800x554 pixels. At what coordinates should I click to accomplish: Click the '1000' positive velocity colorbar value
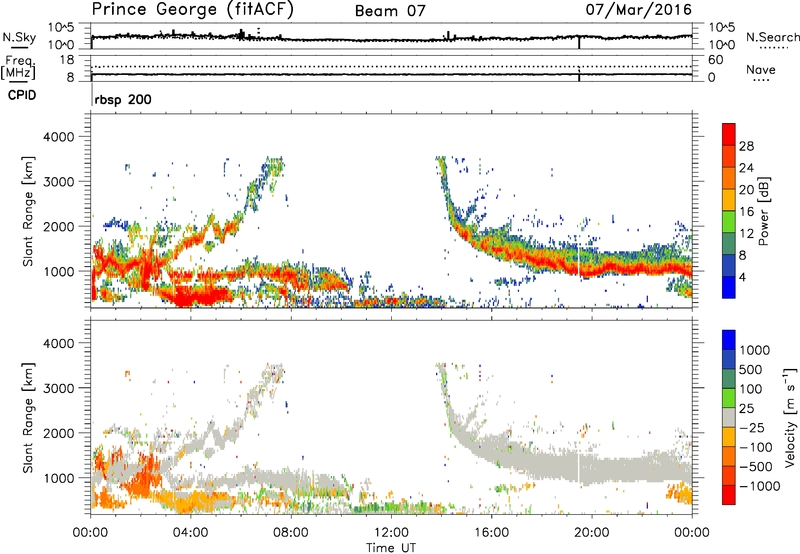click(x=754, y=350)
